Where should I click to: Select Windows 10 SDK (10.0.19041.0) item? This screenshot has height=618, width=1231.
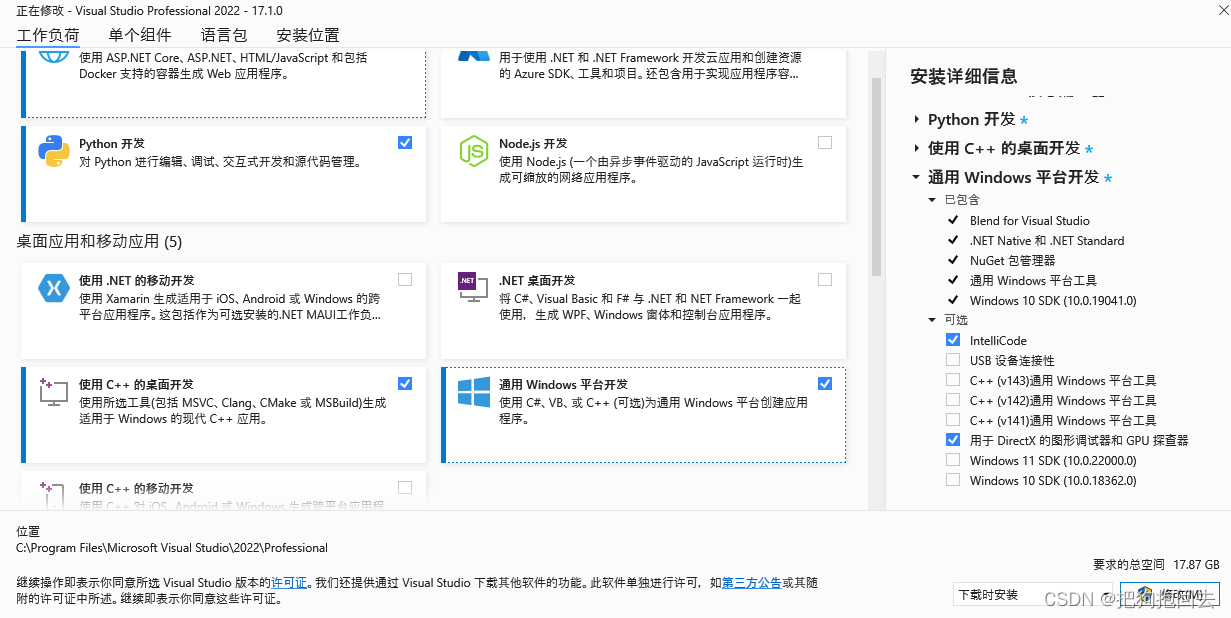1053,300
